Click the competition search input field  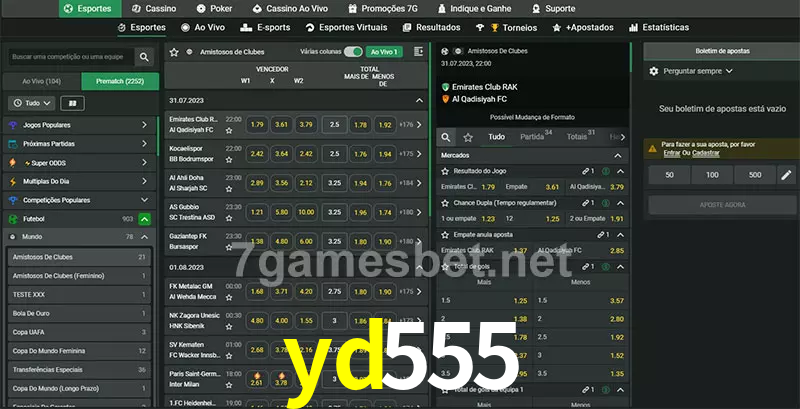click(69, 58)
